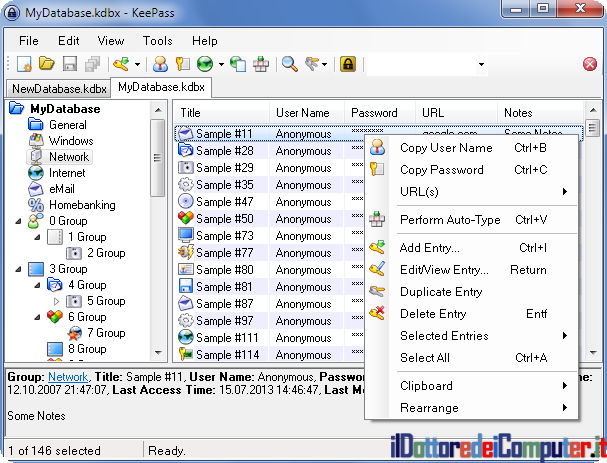
Task: Open the URL(s) submenu
Action: (472, 192)
